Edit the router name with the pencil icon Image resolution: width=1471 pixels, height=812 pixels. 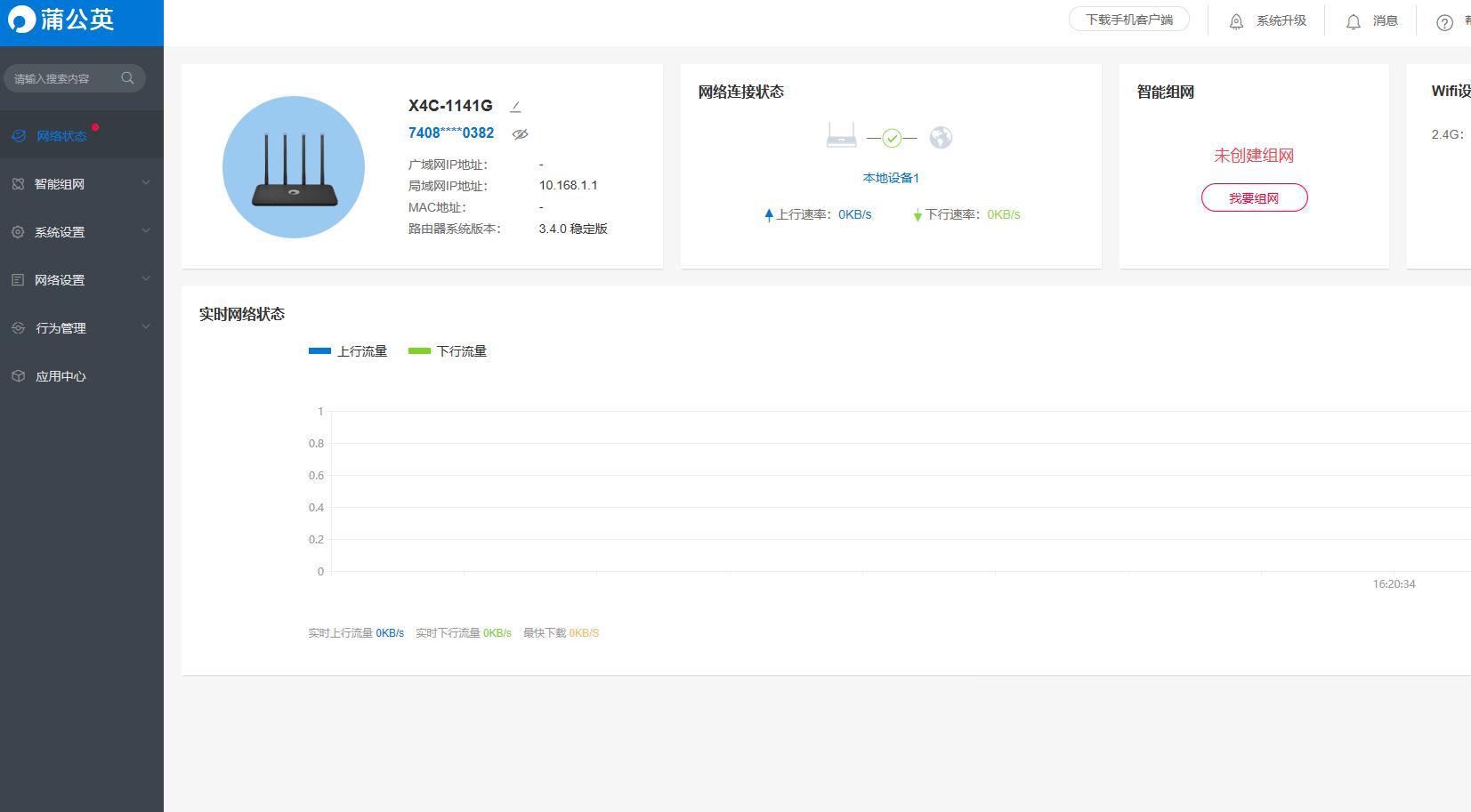515,105
